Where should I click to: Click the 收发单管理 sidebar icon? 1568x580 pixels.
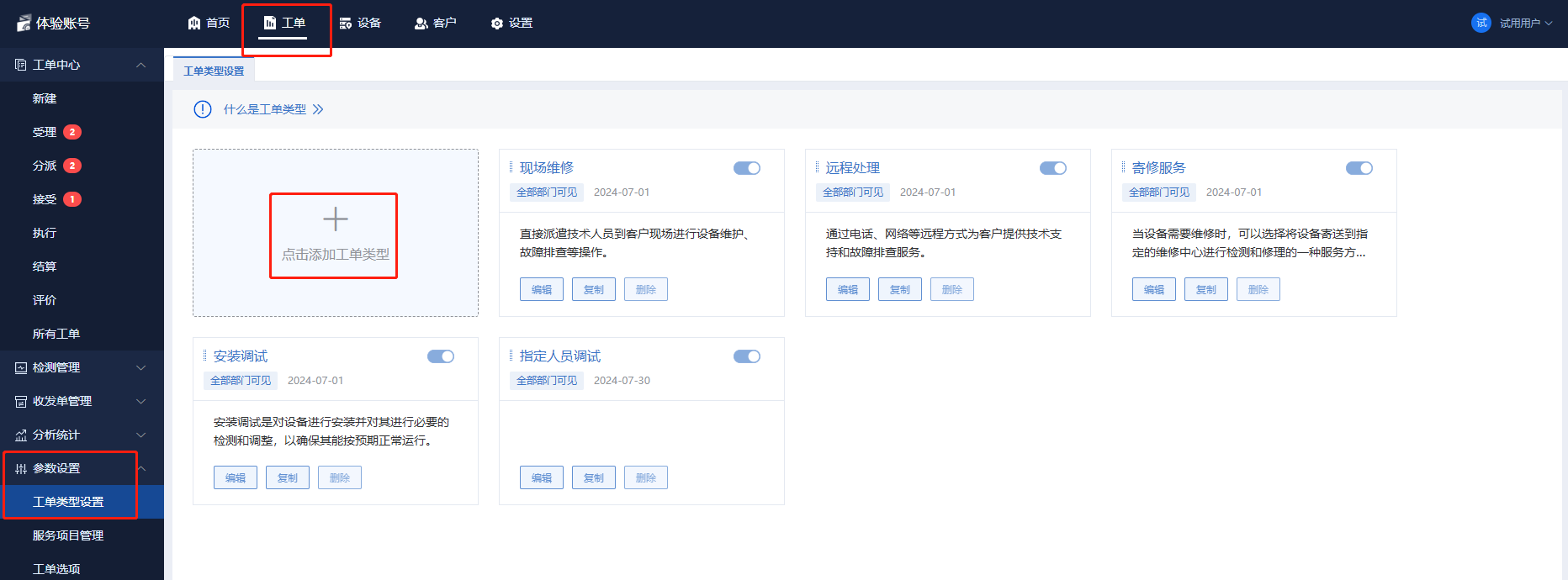(x=21, y=401)
